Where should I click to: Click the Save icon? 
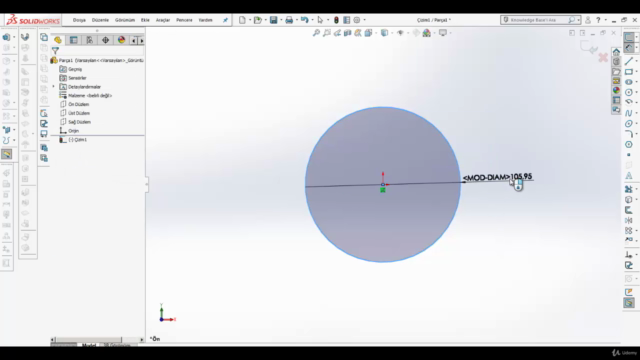coord(273,20)
